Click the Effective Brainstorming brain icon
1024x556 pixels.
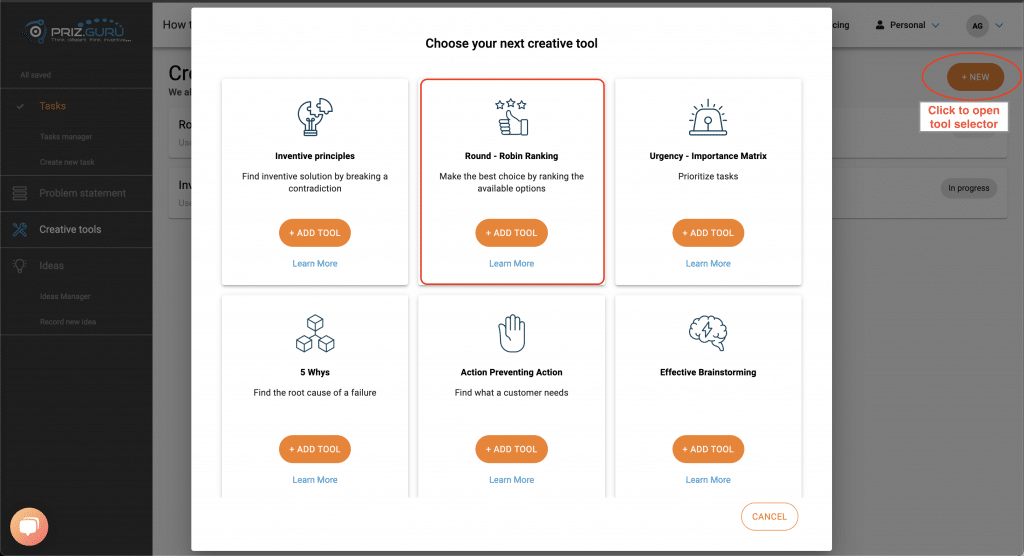(708, 333)
